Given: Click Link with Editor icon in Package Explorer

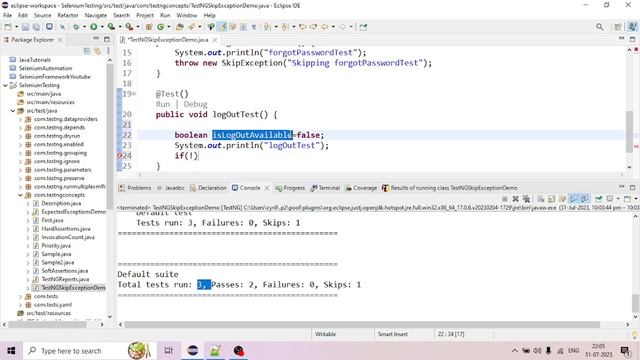Looking at the screenshot, I should coord(98,51).
